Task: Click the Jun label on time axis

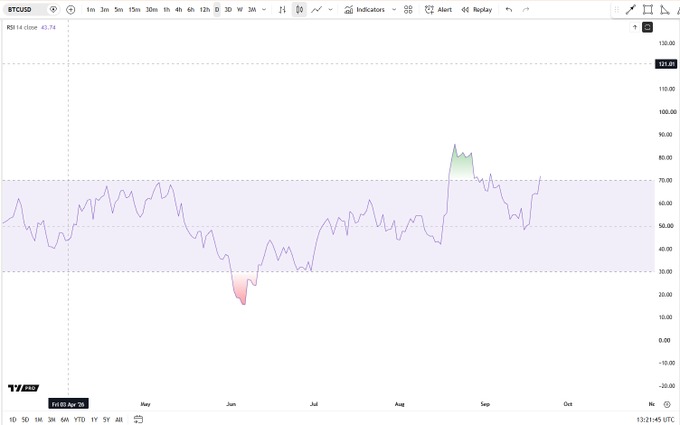Action: coord(231,404)
